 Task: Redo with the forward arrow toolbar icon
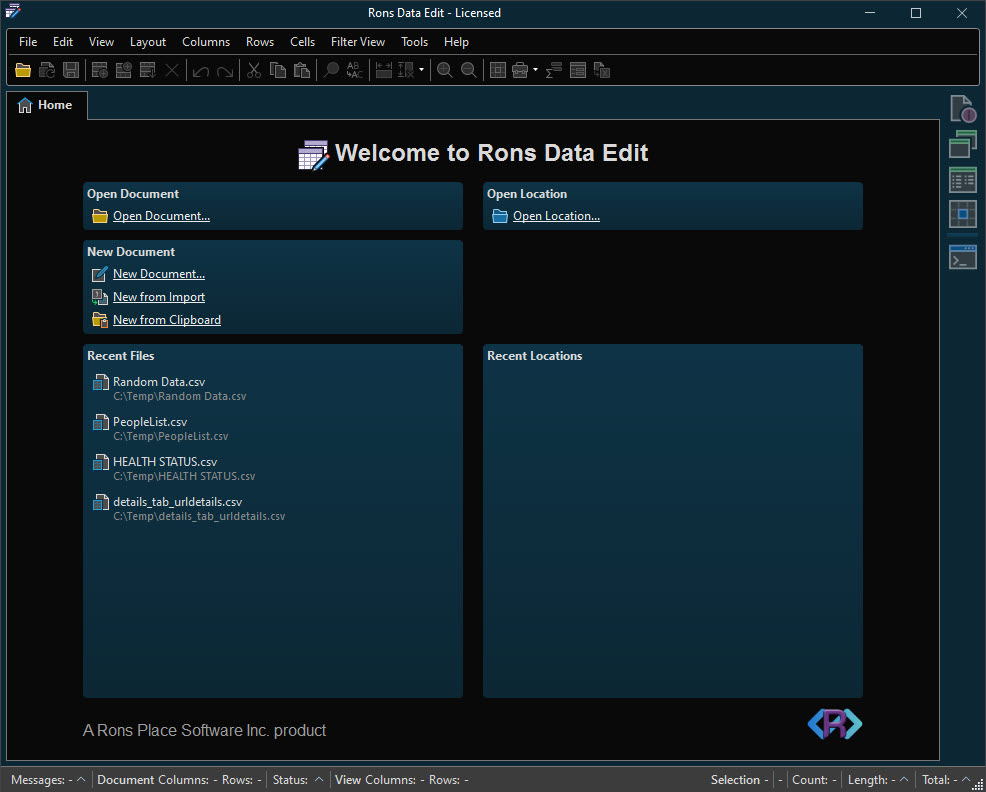tap(225, 70)
